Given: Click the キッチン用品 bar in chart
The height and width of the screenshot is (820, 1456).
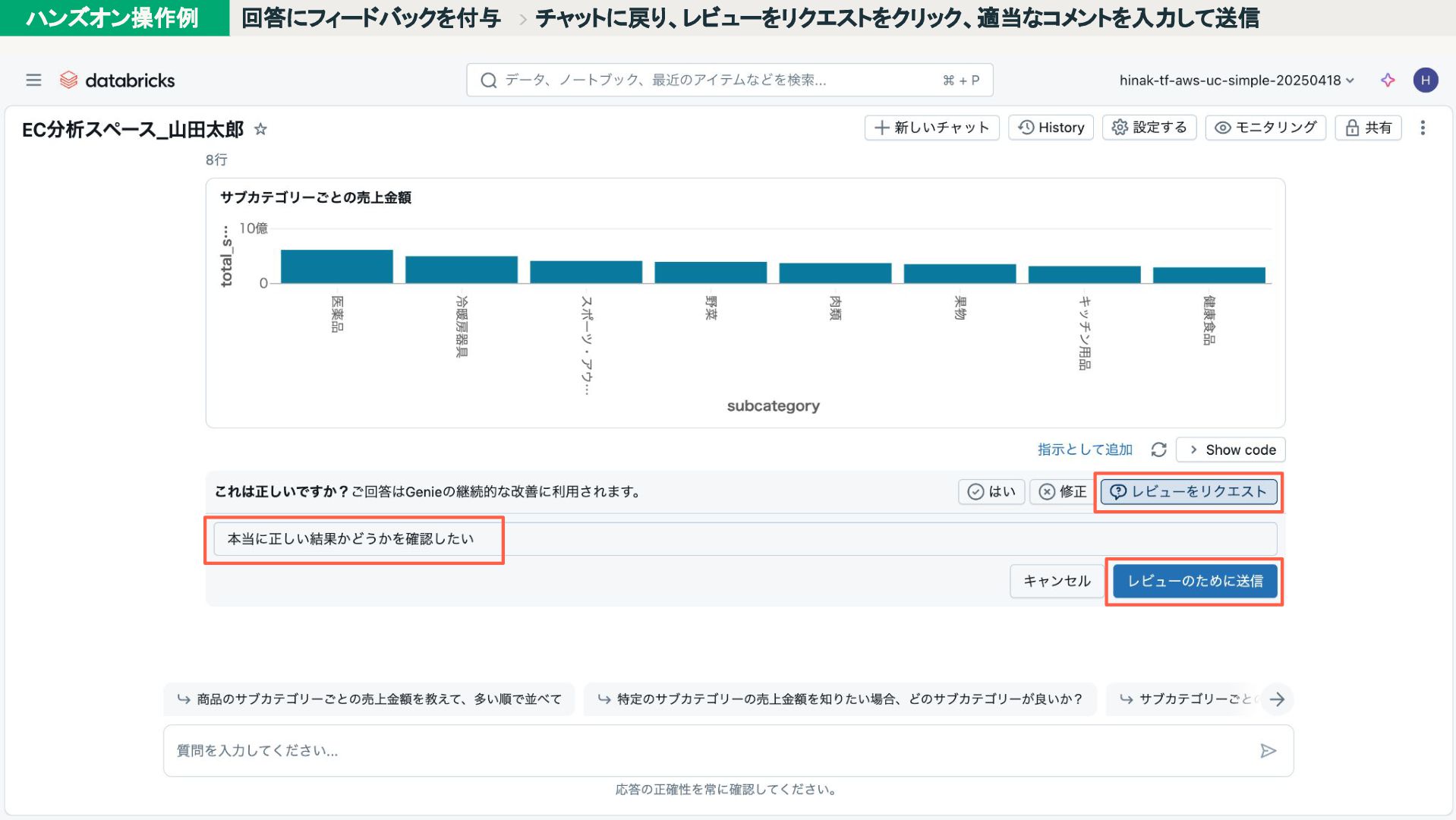Looking at the screenshot, I should click(1084, 275).
